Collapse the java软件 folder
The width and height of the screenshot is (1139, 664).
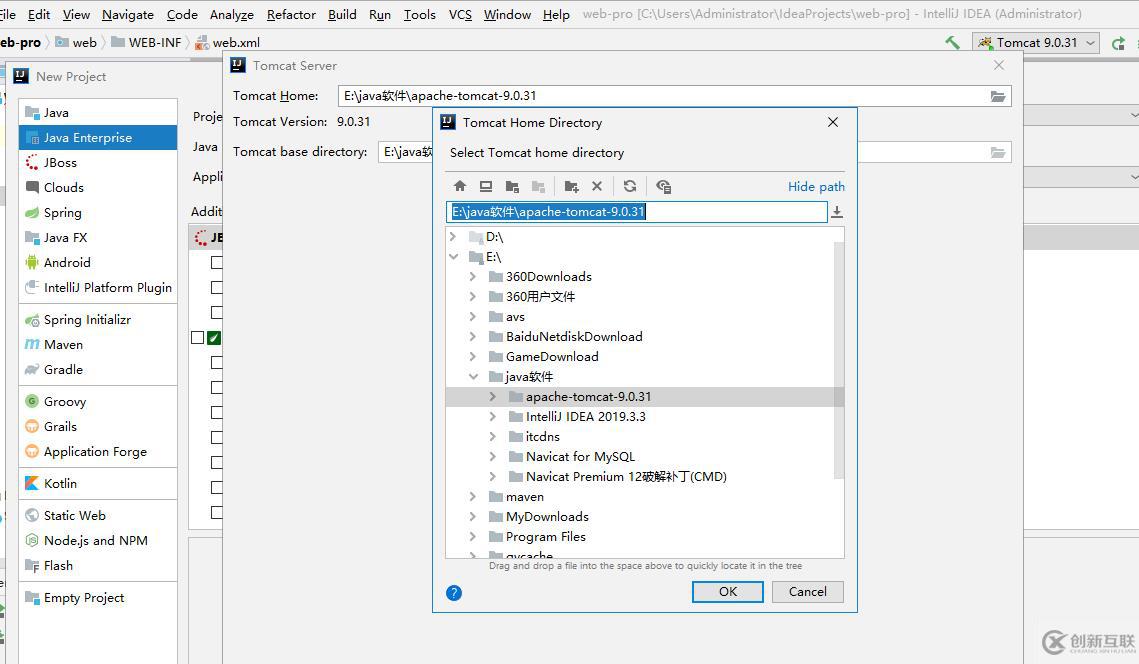coord(474,376)
